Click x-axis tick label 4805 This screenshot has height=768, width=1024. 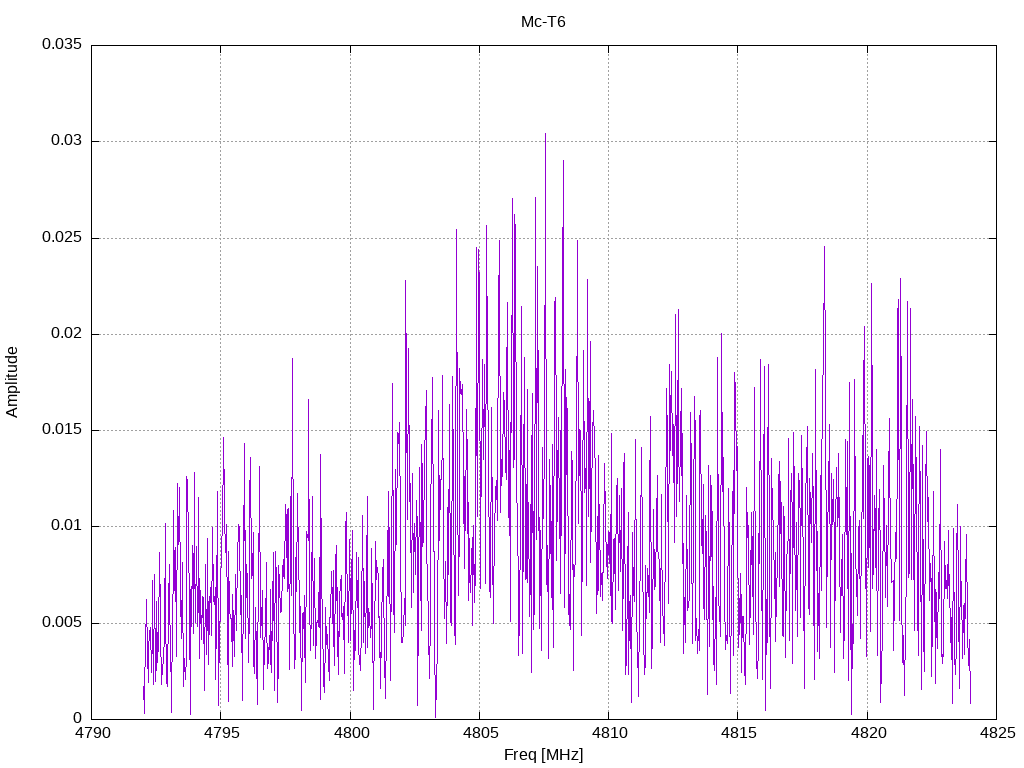click(x=480, y=733)
